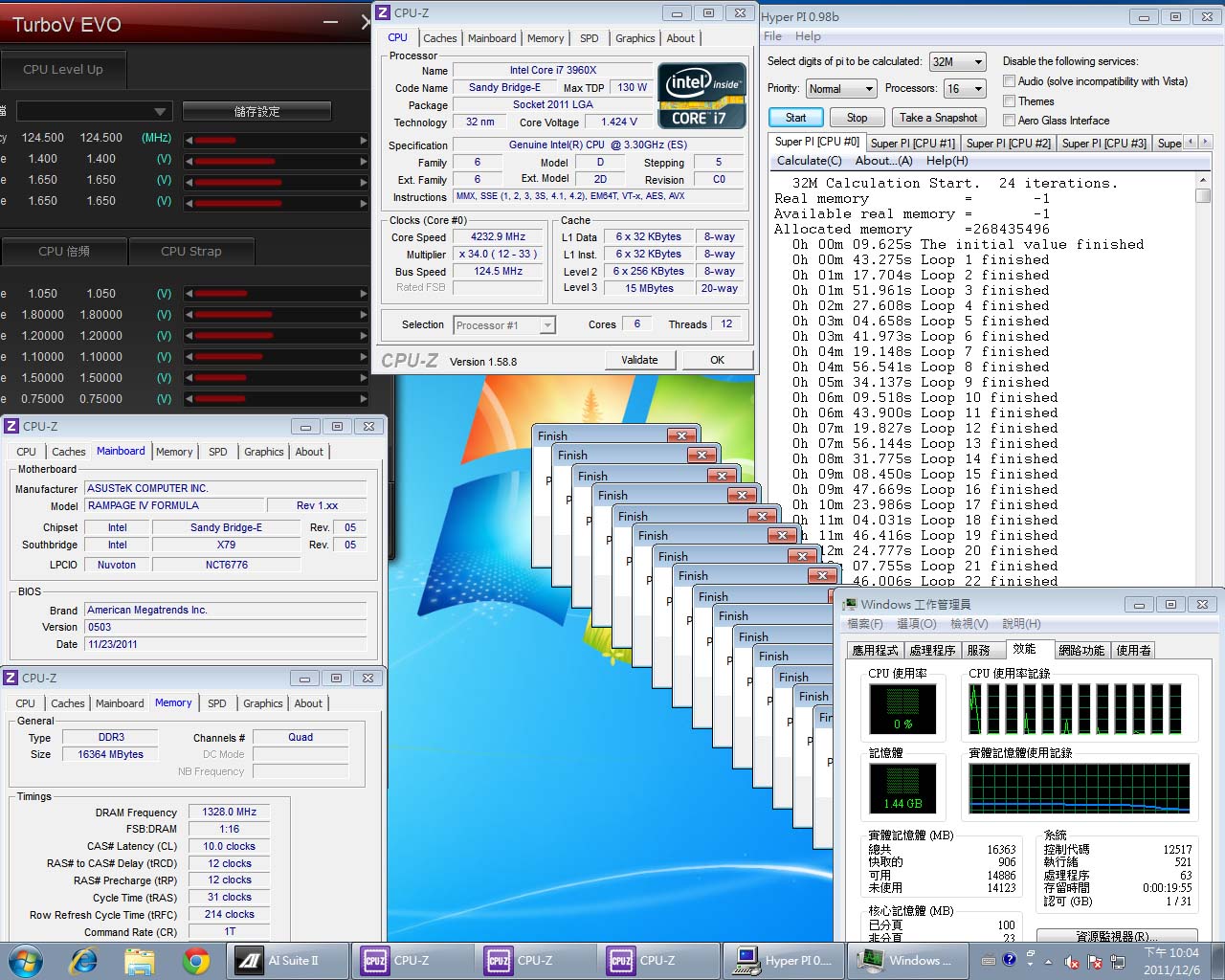Image resolution: width=1225 pixels, height=980 pixels.
Task: Open the Task Manager 檔案(F) menu
Action: coord(864,624)
